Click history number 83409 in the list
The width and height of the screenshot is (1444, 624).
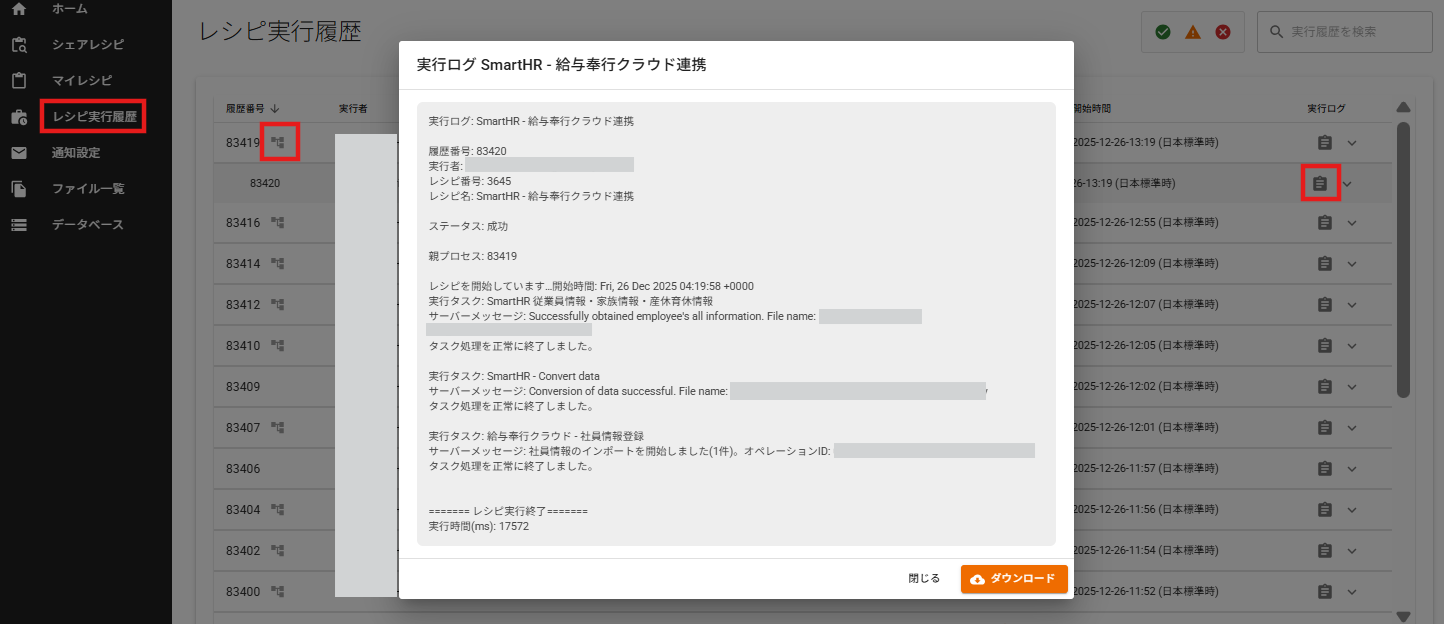tap(243, 386)
